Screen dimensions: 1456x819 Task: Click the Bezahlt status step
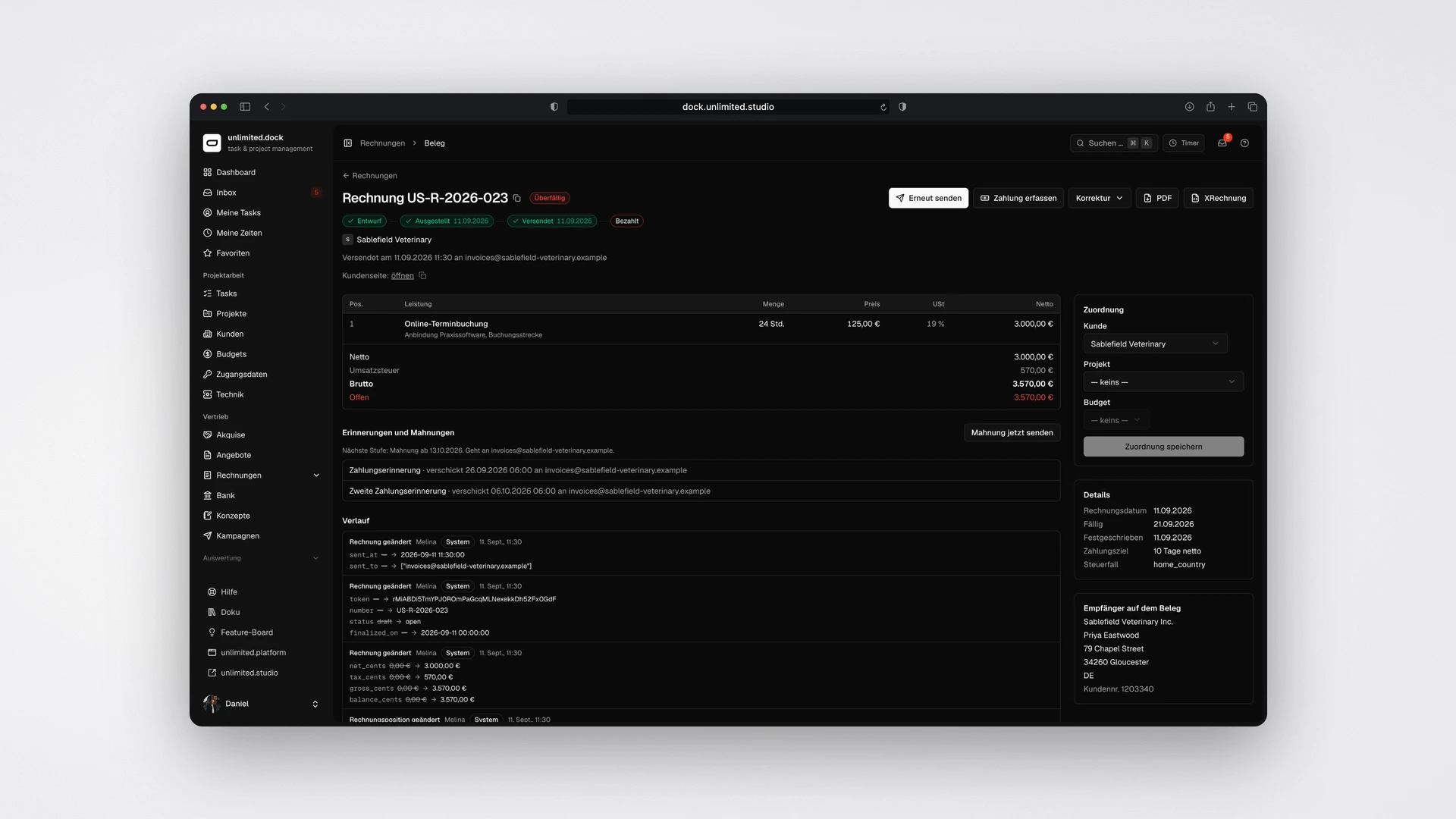[626, 221]
